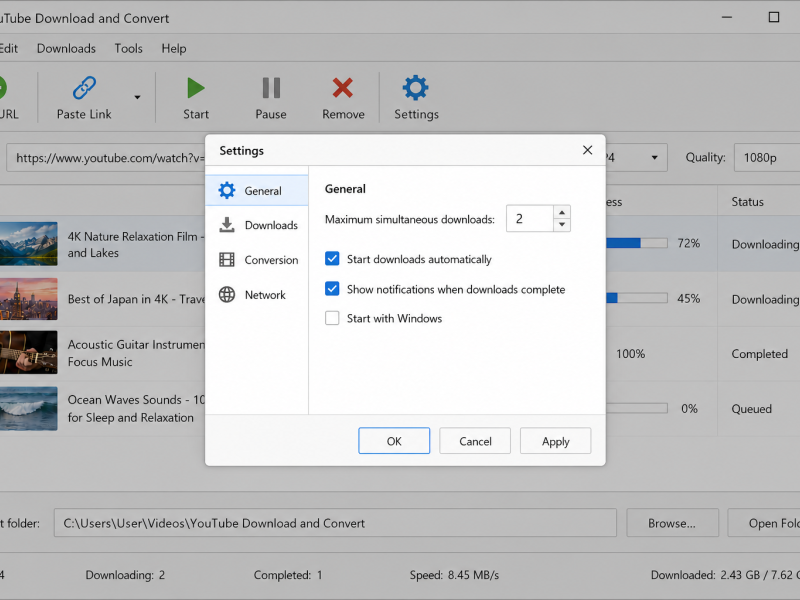The width and height of the screenshot is (800, 600).
Task: Select the Acoustic Guitar thumbnail
Action: [29, 352]
